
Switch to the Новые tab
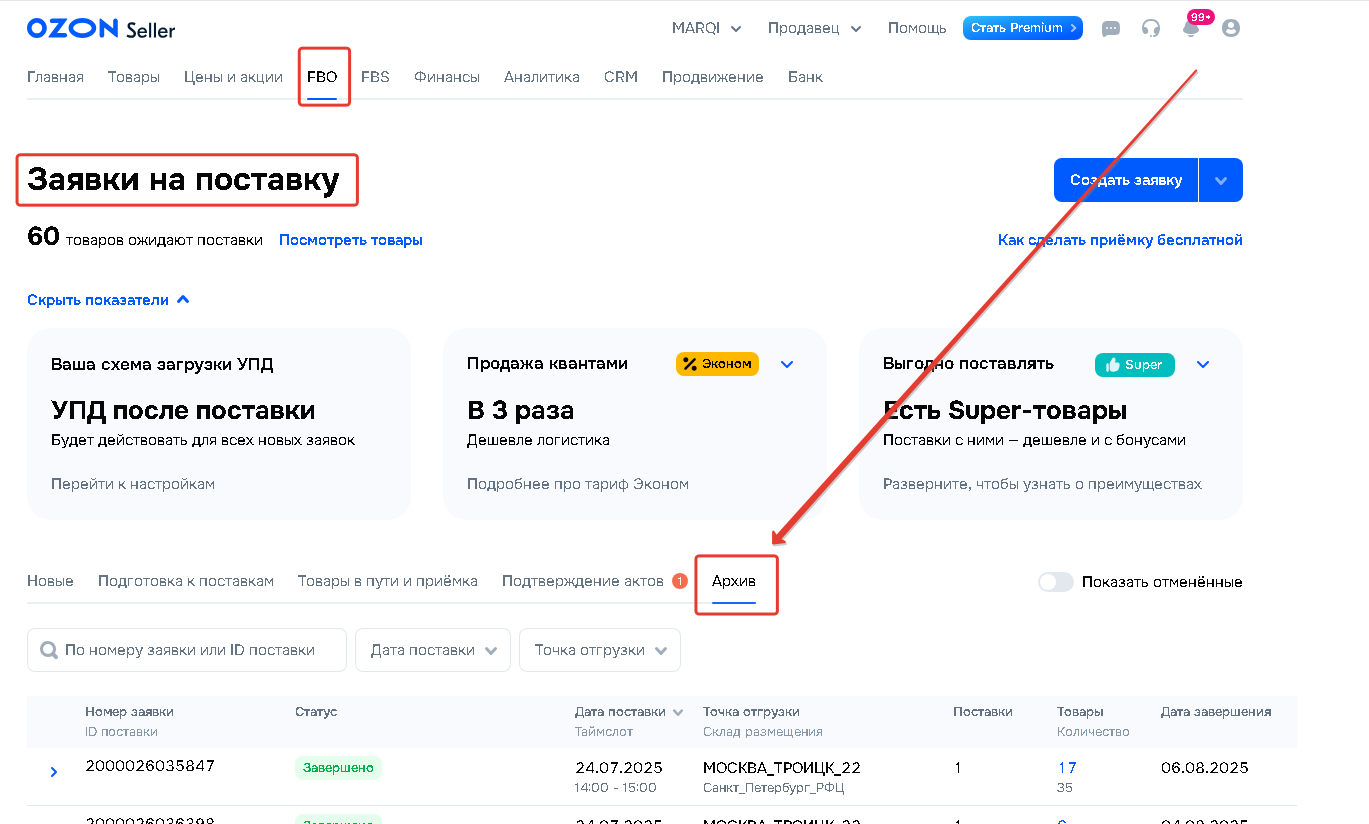50,581
